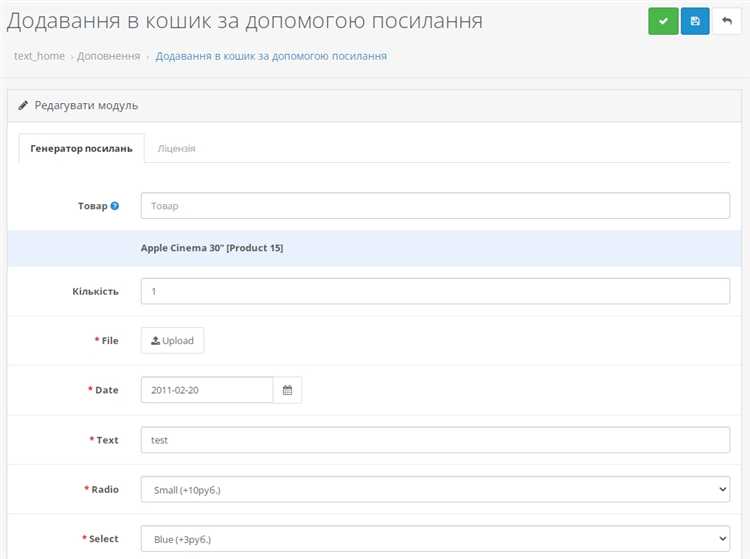750x559 pixels.
Task: Click the blue floppy disk save button
Action: (x=695, y=21)
